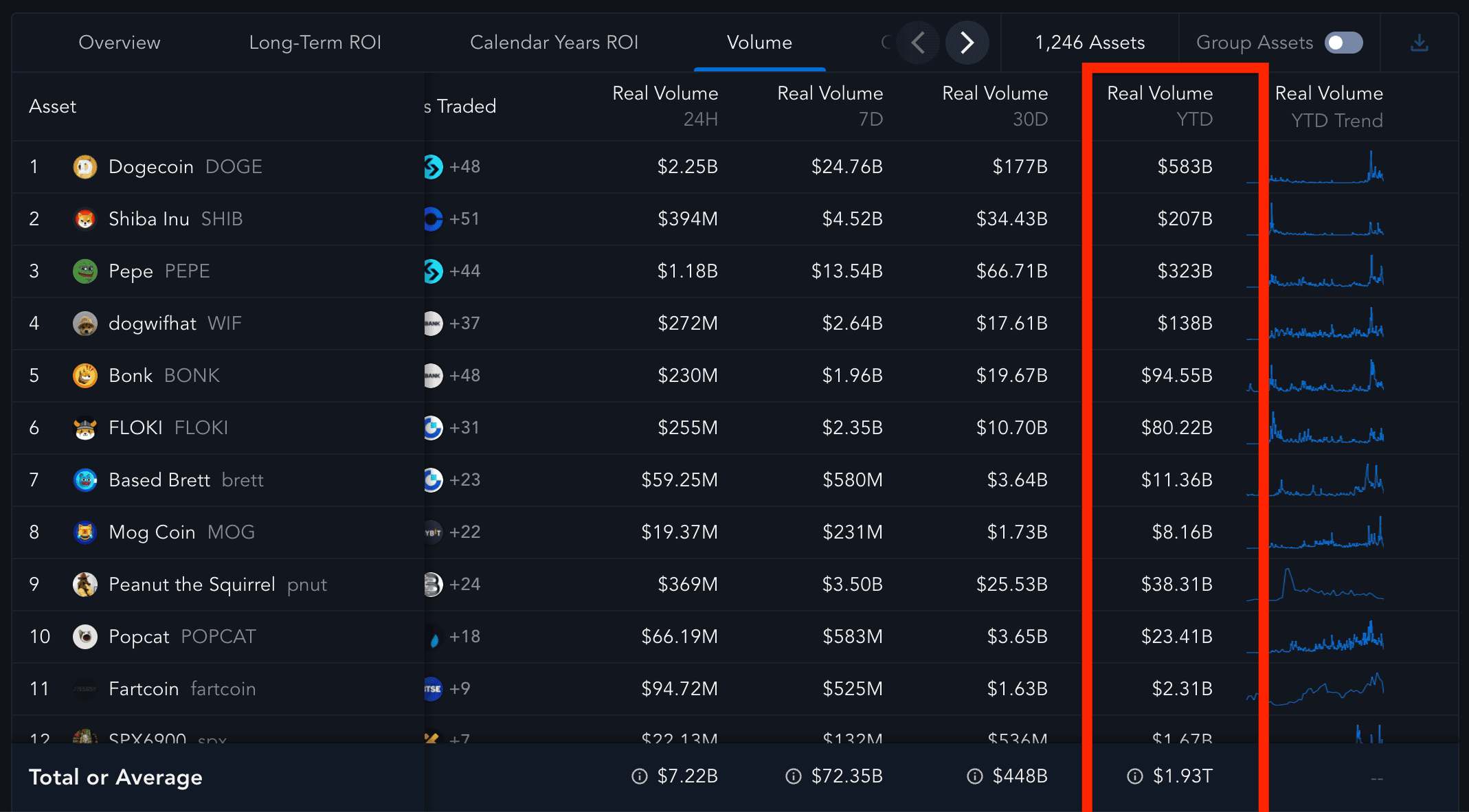Screen dimensions: 1469x812
Task: Open the Calendar Years ROI tab
Action: (x=554, y=43)
